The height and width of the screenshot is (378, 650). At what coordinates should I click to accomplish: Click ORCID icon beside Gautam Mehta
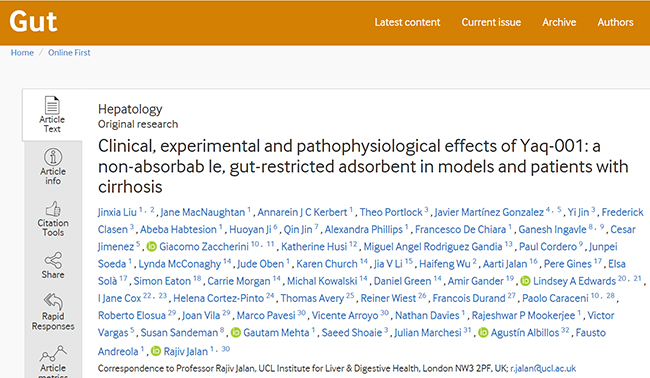click(235, 332)
